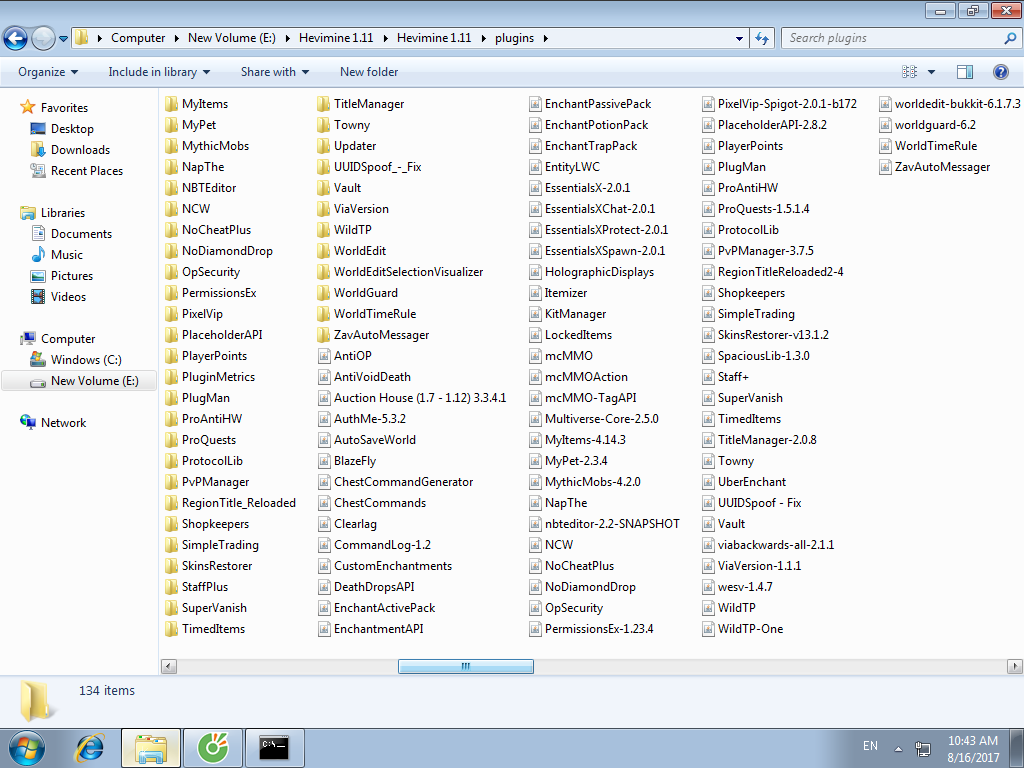Open the Windows Start button
This screenshot has width=1024, height=768.
(27, 748)
